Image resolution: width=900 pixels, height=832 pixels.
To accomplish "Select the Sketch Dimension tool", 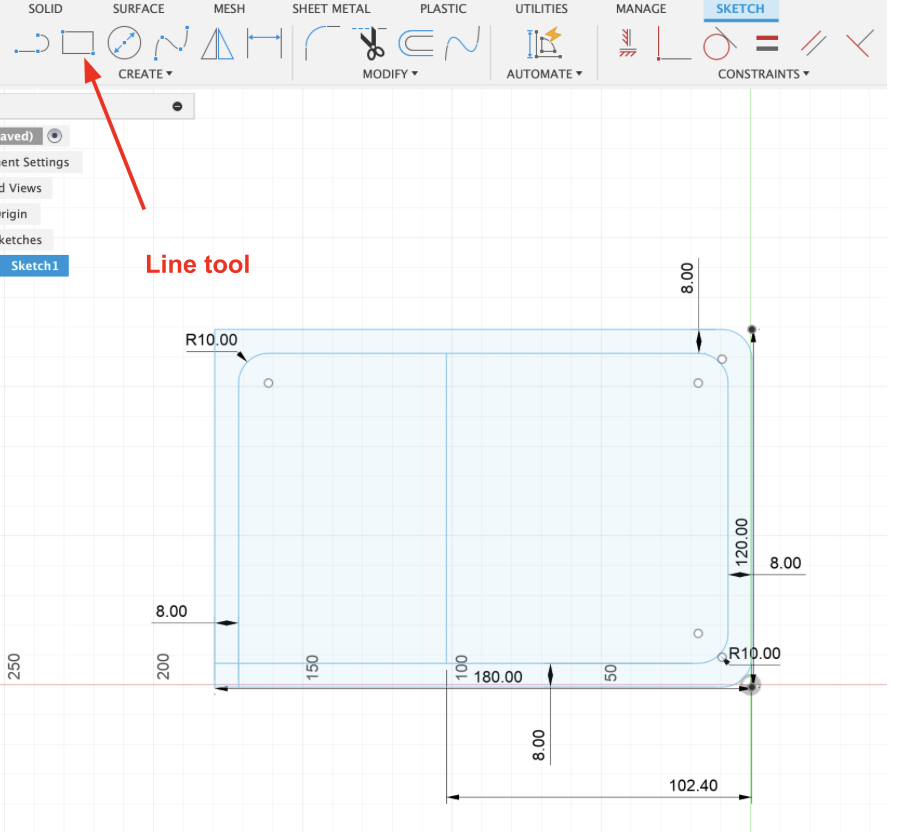I will point(265,43).
